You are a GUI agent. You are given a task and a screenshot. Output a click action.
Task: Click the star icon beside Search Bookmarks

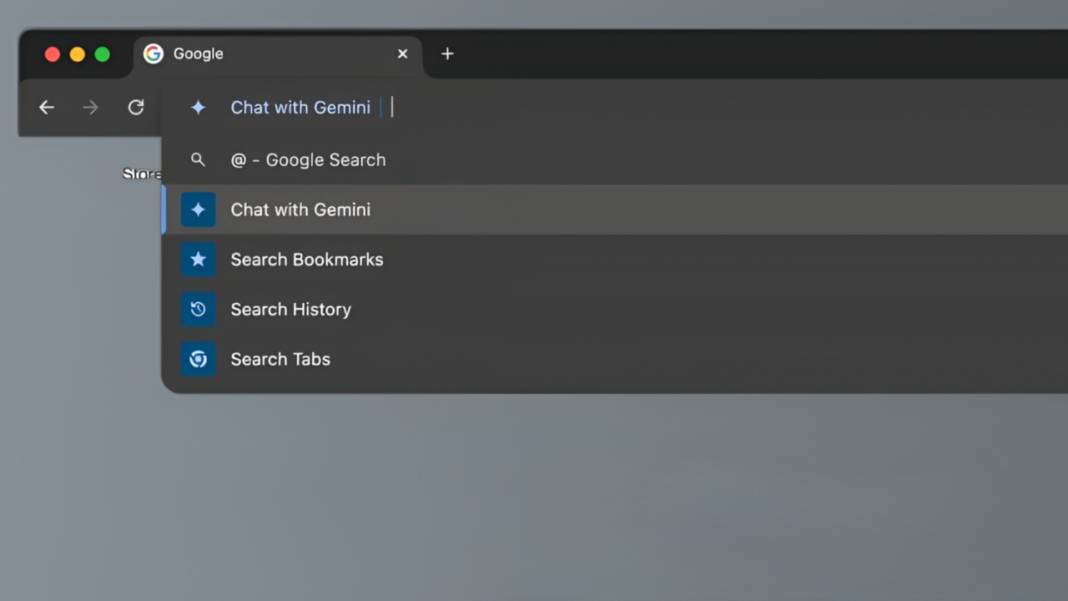coord(198,259)
